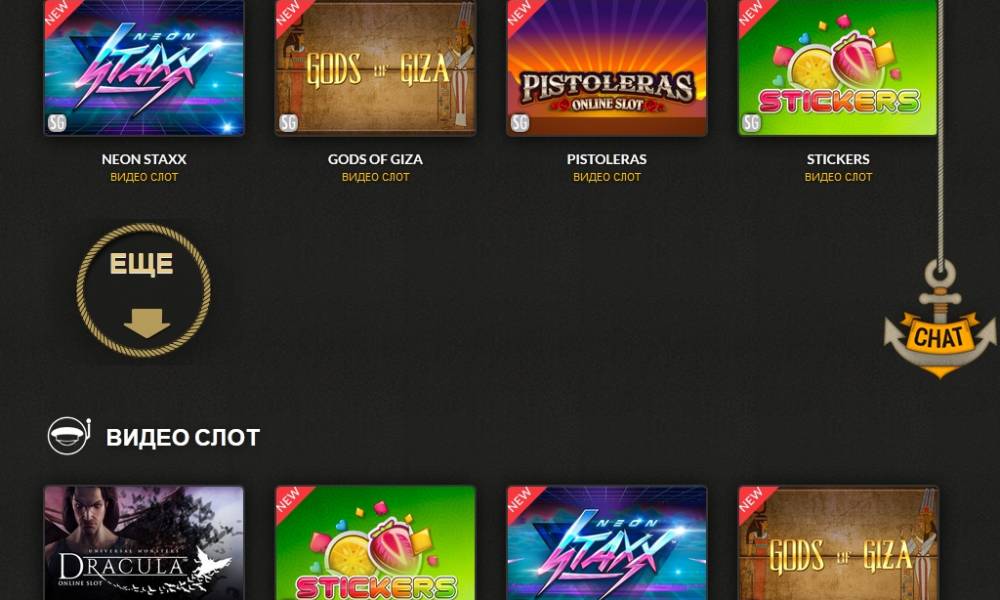Image resolution: width=1000 pixels, height=600 pixels.
Task: Click the SG badge on Pistoleras thumbnail
Action: click(x=520, y=122)
